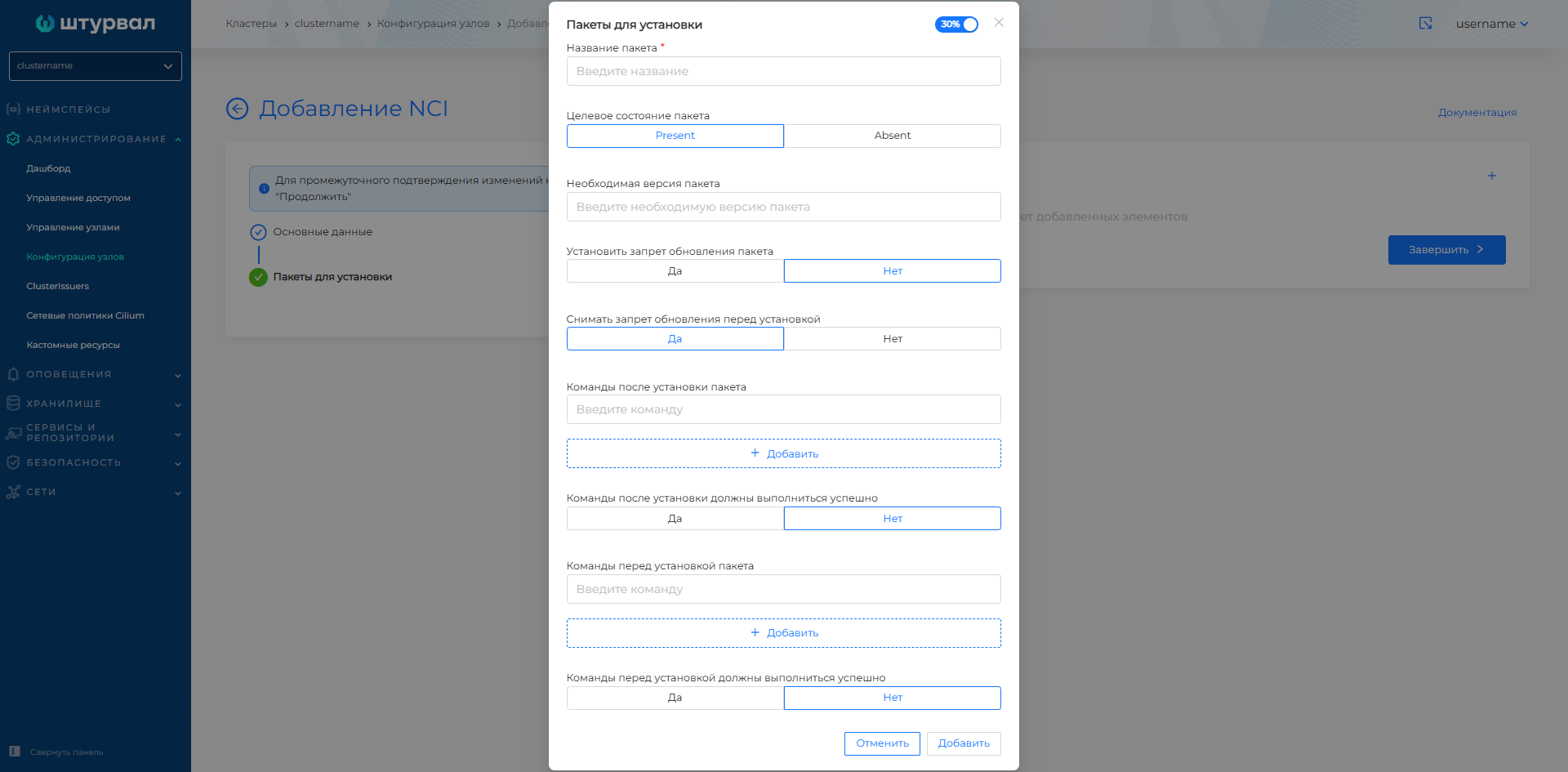
Task: Open the Неймспейсы section icon
Action: pyautogui.click(x=13, y=109)
